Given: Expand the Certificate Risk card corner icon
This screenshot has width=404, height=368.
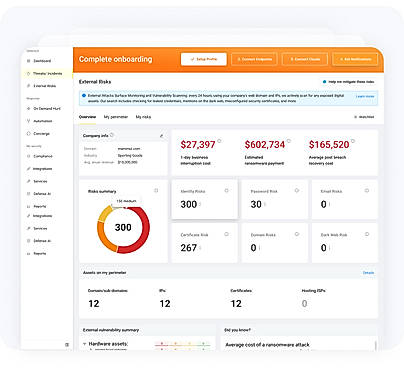Looking at the screenshot, I should pyautogui.click(x=226, y=234).
